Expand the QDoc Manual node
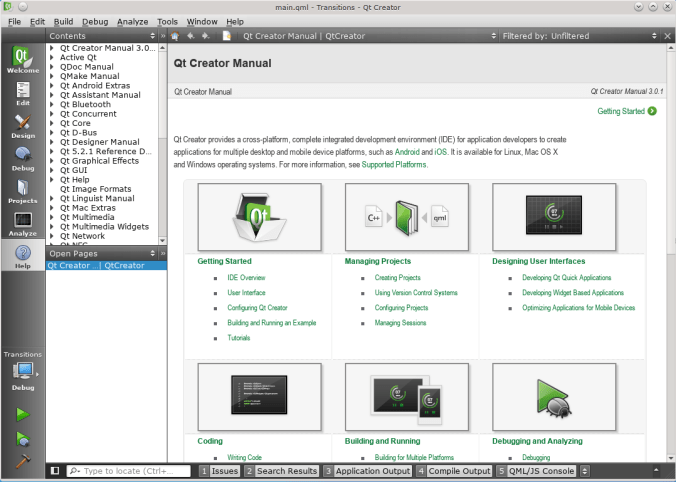The height and width of the screenshot is (482, 676). (x=52, y=67)
